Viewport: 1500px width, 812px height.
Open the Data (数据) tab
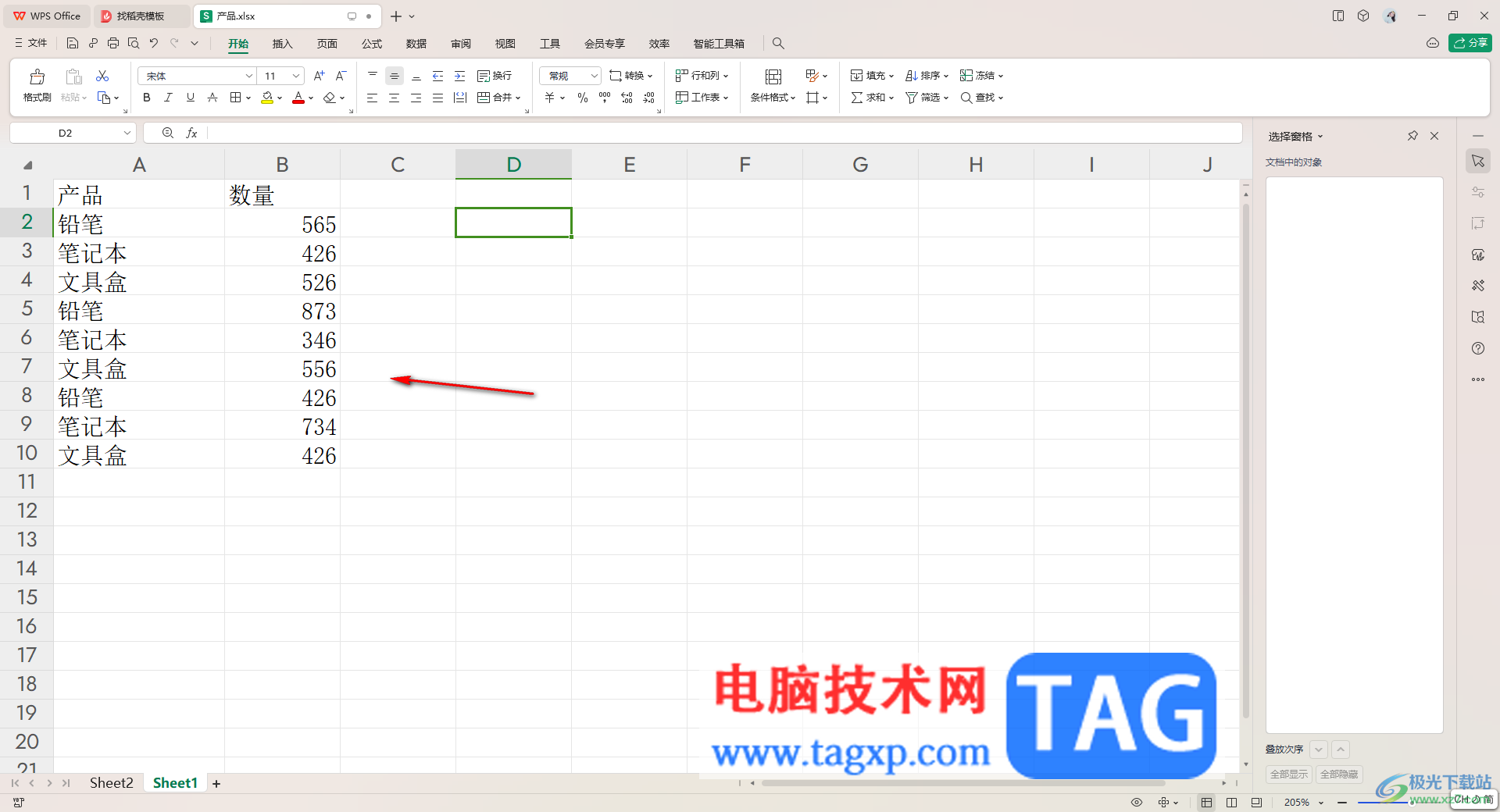416,44
